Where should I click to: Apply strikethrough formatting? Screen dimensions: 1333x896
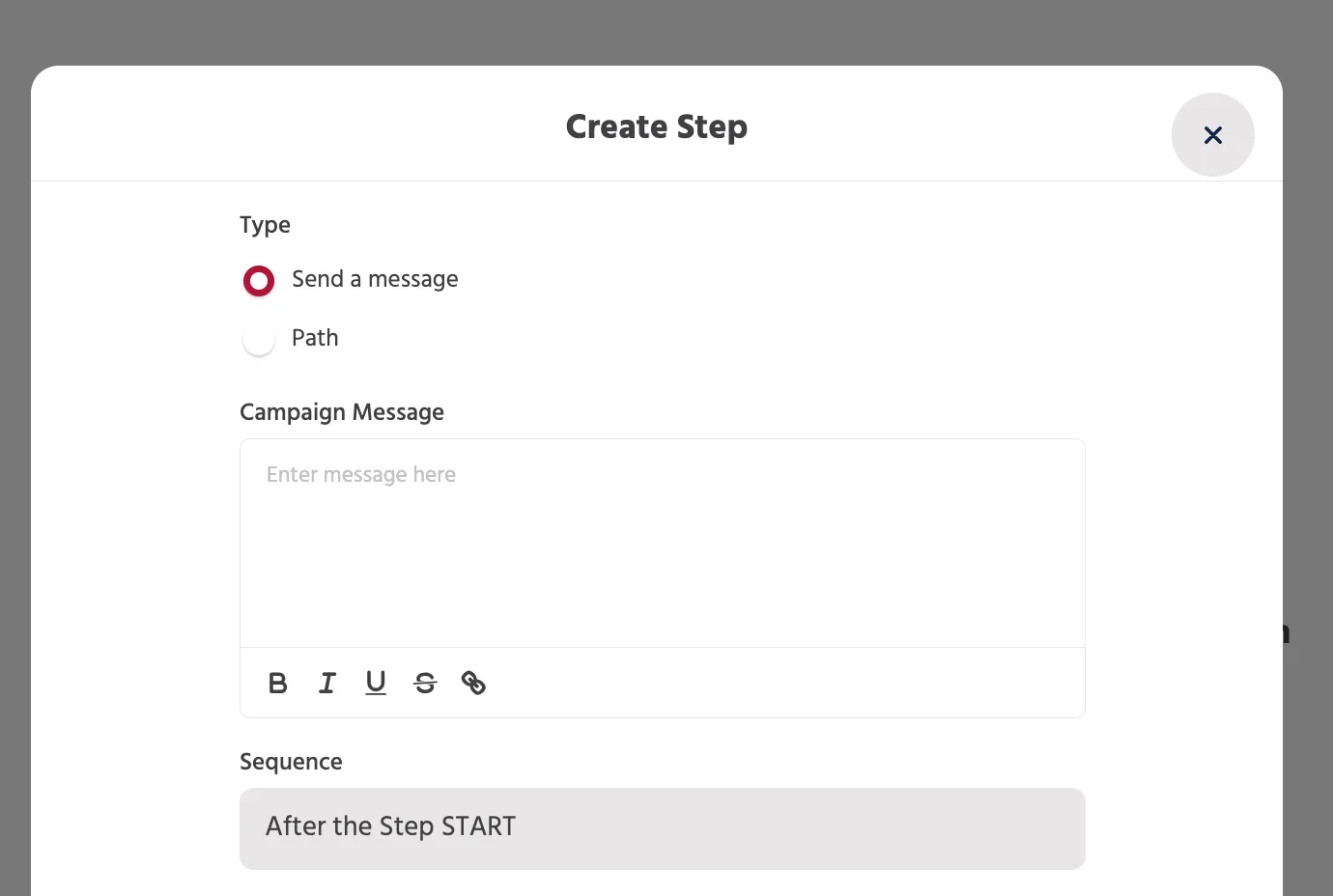(425, 683)
